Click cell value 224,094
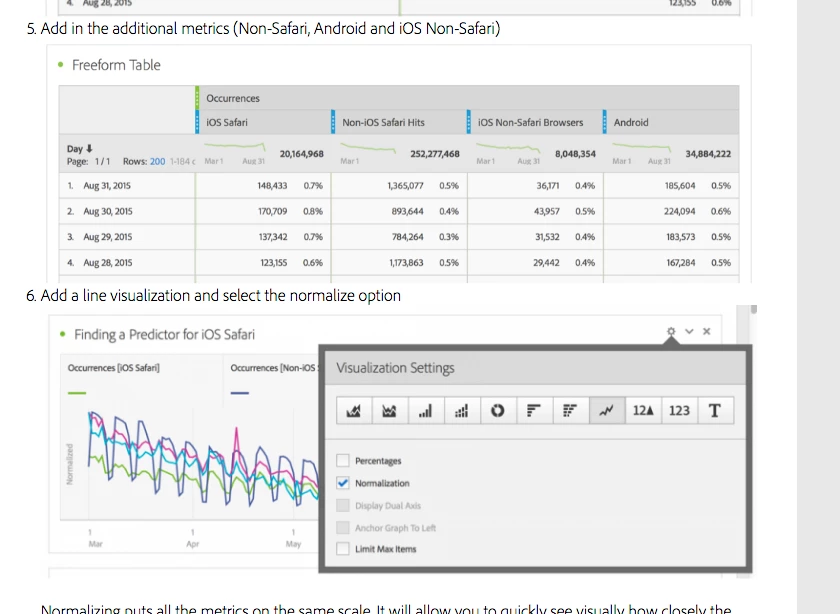This screenshot has width=840, height=614. click(x=679, y=211)
